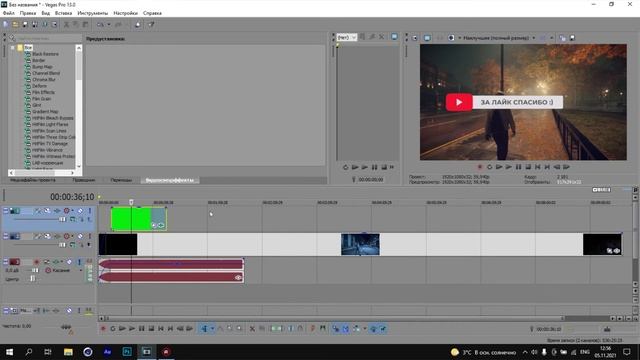This screenshot has width=640, height=360.
Task: Click Save Snapshot to File in video preview
Action: pyautogui.click(x=572, y=38)
